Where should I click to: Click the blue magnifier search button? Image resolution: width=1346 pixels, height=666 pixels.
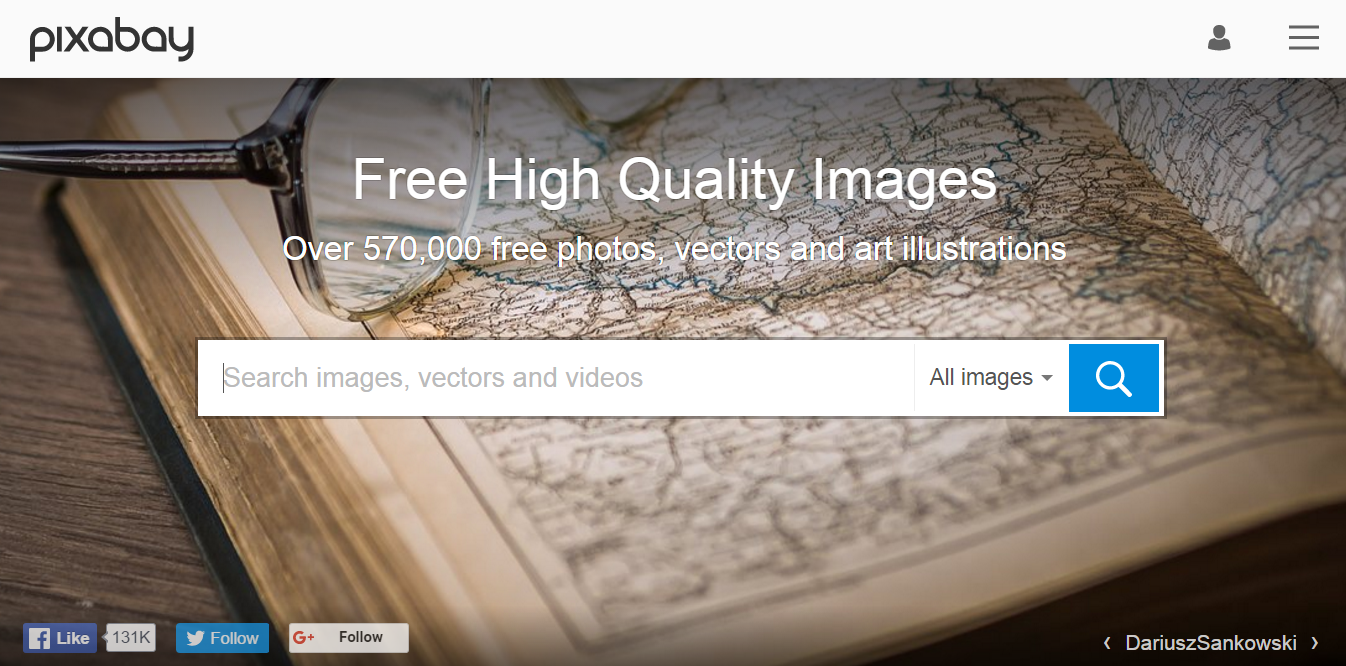point(1114,378)
